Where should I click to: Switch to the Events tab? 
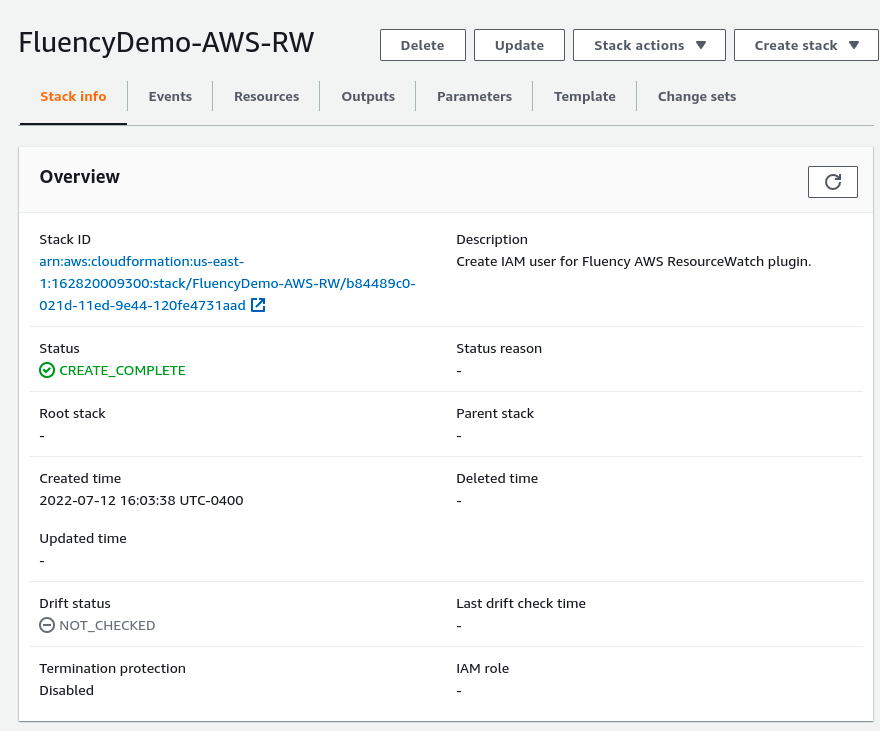[x=170, y=96]
